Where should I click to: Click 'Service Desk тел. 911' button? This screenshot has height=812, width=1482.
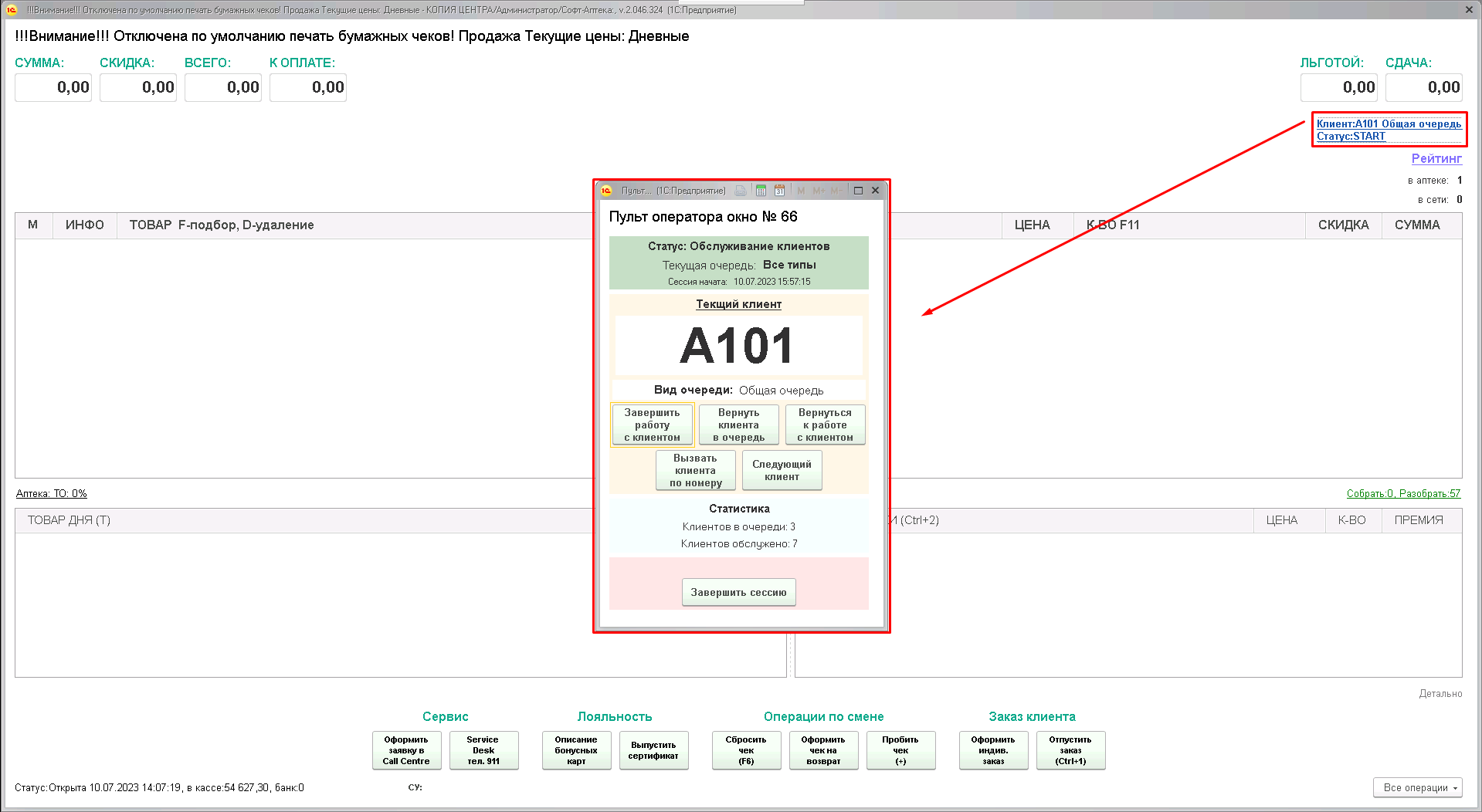[483, 750]
